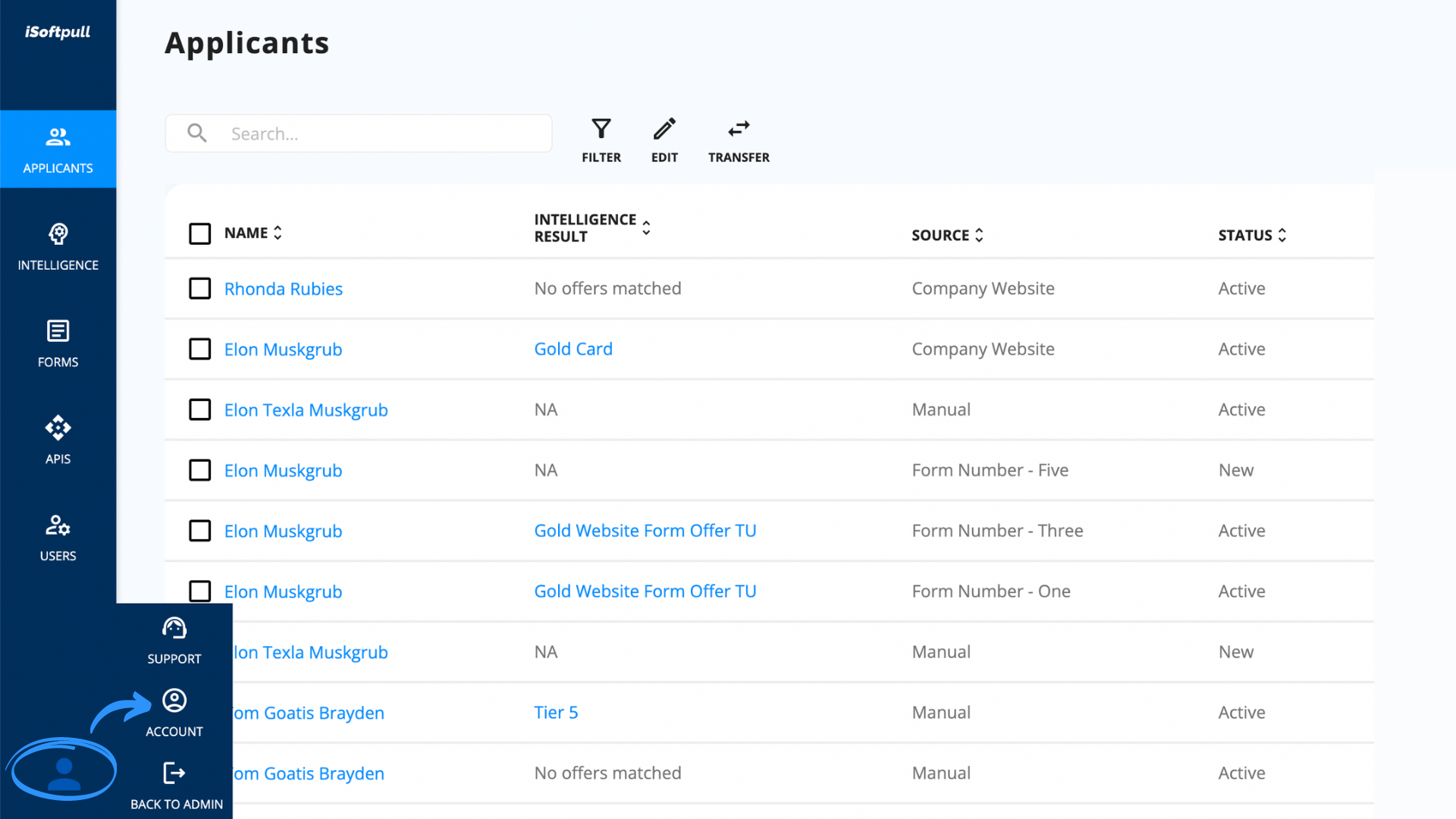This screenshot has width=1456, height=819.
Task: Click Back to Admin icon
Action: point(174,773)
